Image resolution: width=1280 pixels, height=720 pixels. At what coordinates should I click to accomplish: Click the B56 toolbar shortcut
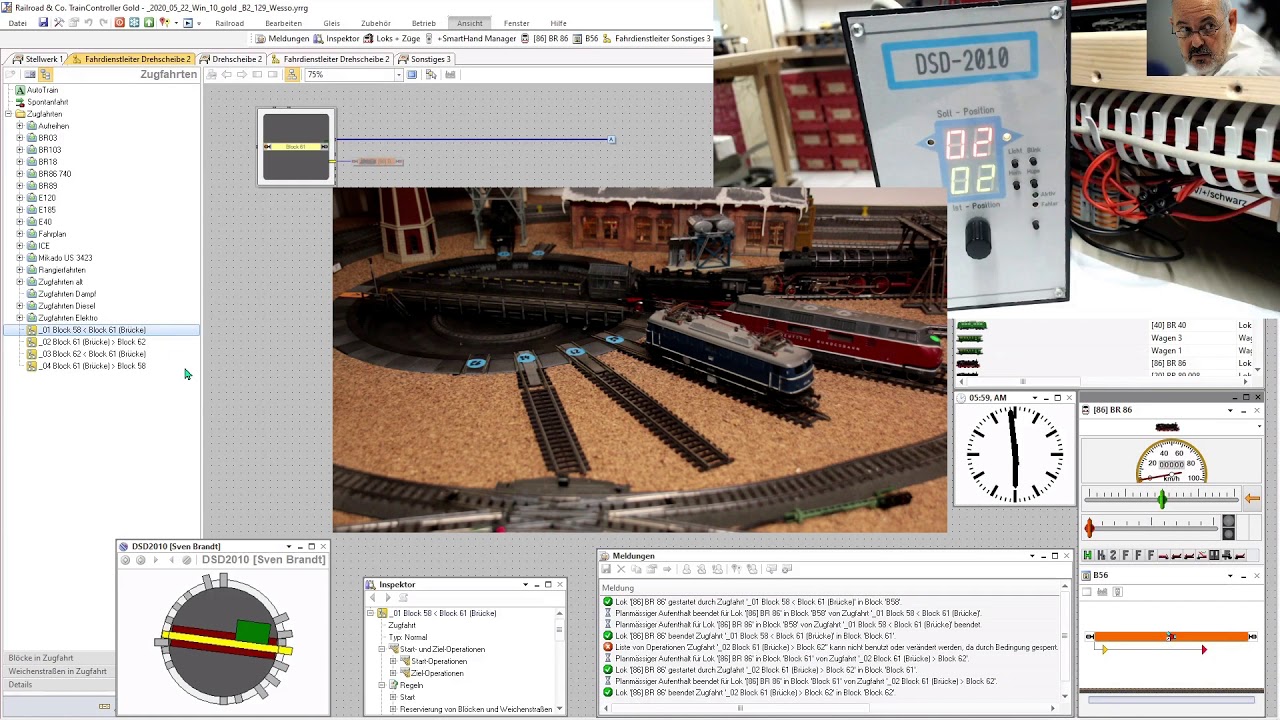[x=585, y=38]
